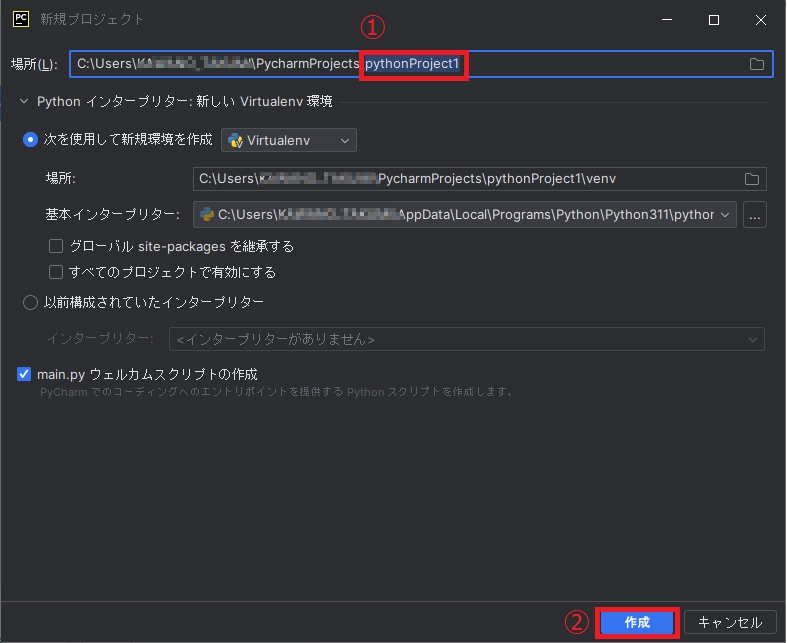Click the PyCharm logo icon in title bar

pyautogui.click(x=19, y=19)
